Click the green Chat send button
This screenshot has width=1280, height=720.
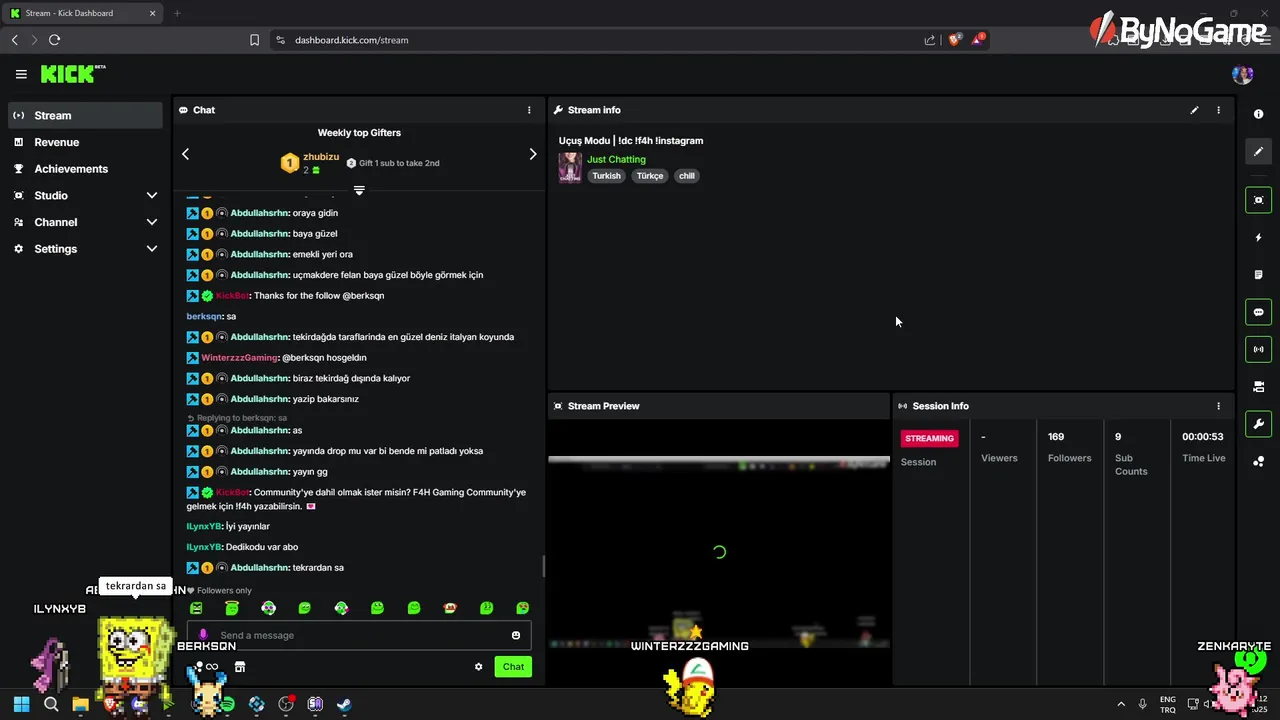pos(513,667)
